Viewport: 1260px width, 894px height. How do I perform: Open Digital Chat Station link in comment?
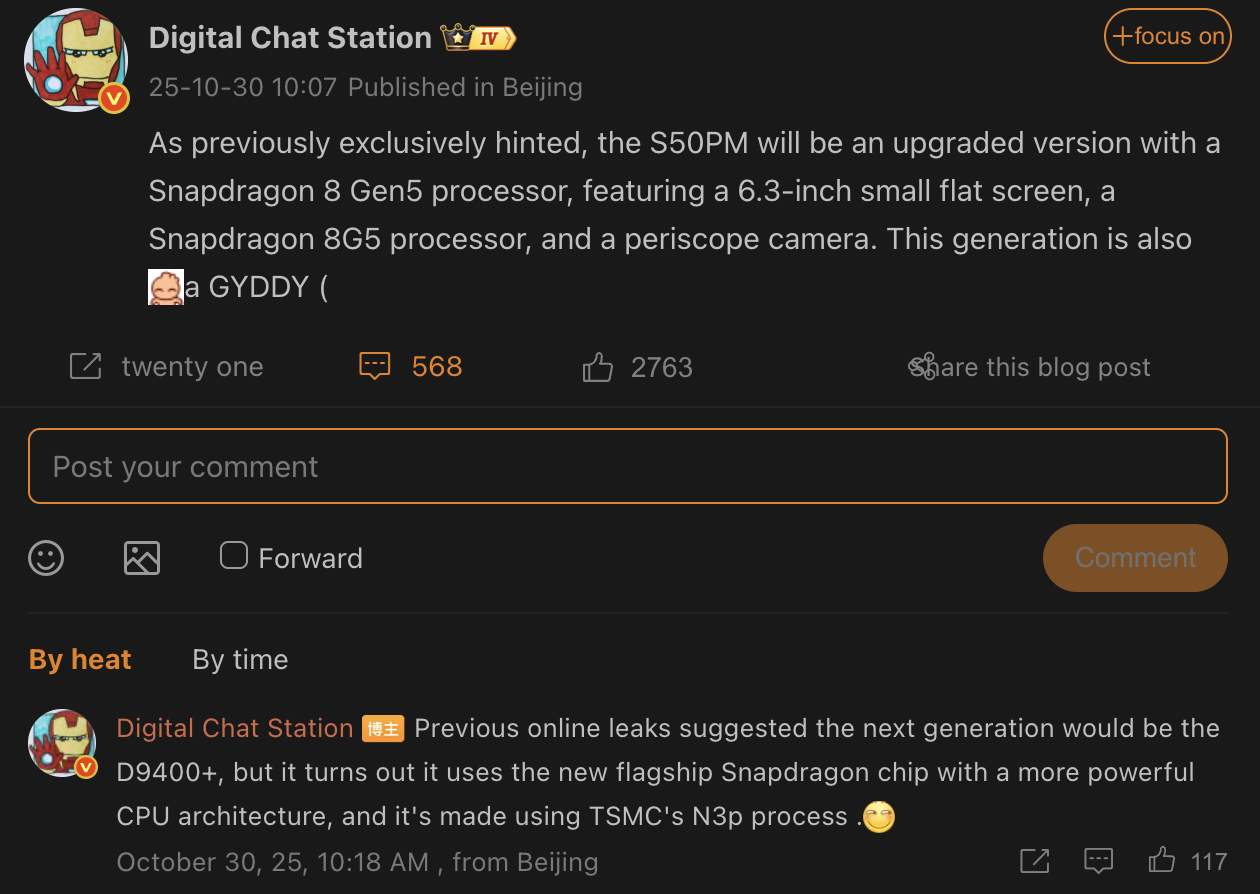[235, 729]
